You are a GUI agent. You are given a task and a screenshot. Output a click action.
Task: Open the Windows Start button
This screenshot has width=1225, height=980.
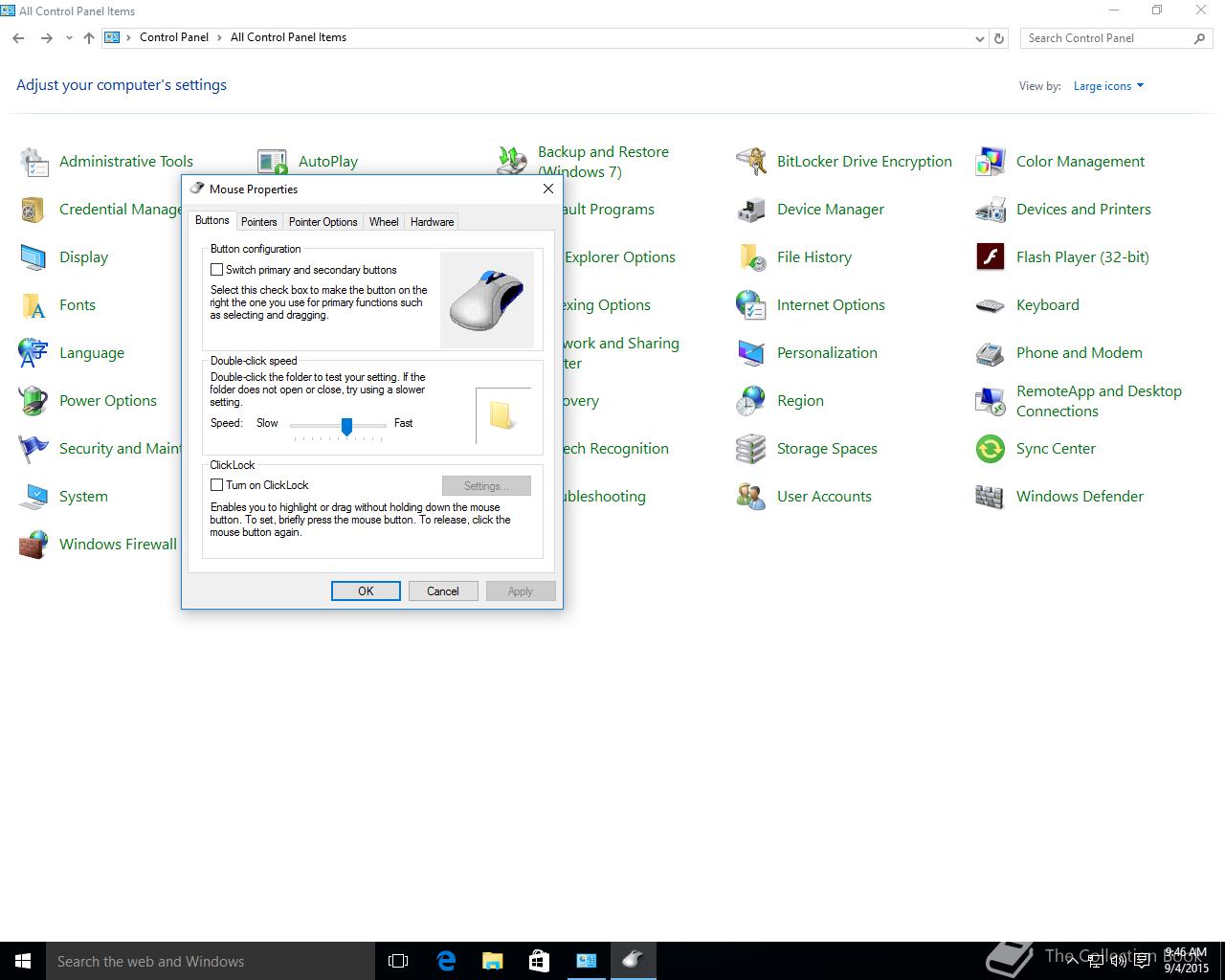[x=23, y=961]
